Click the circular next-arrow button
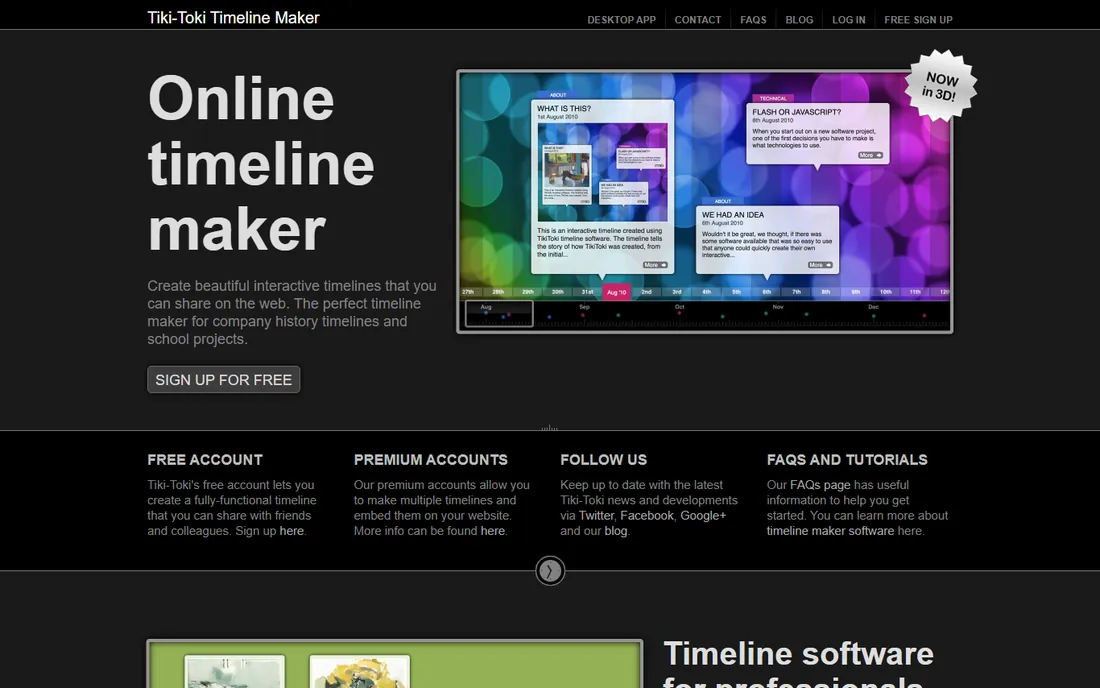 coord(550,571)
